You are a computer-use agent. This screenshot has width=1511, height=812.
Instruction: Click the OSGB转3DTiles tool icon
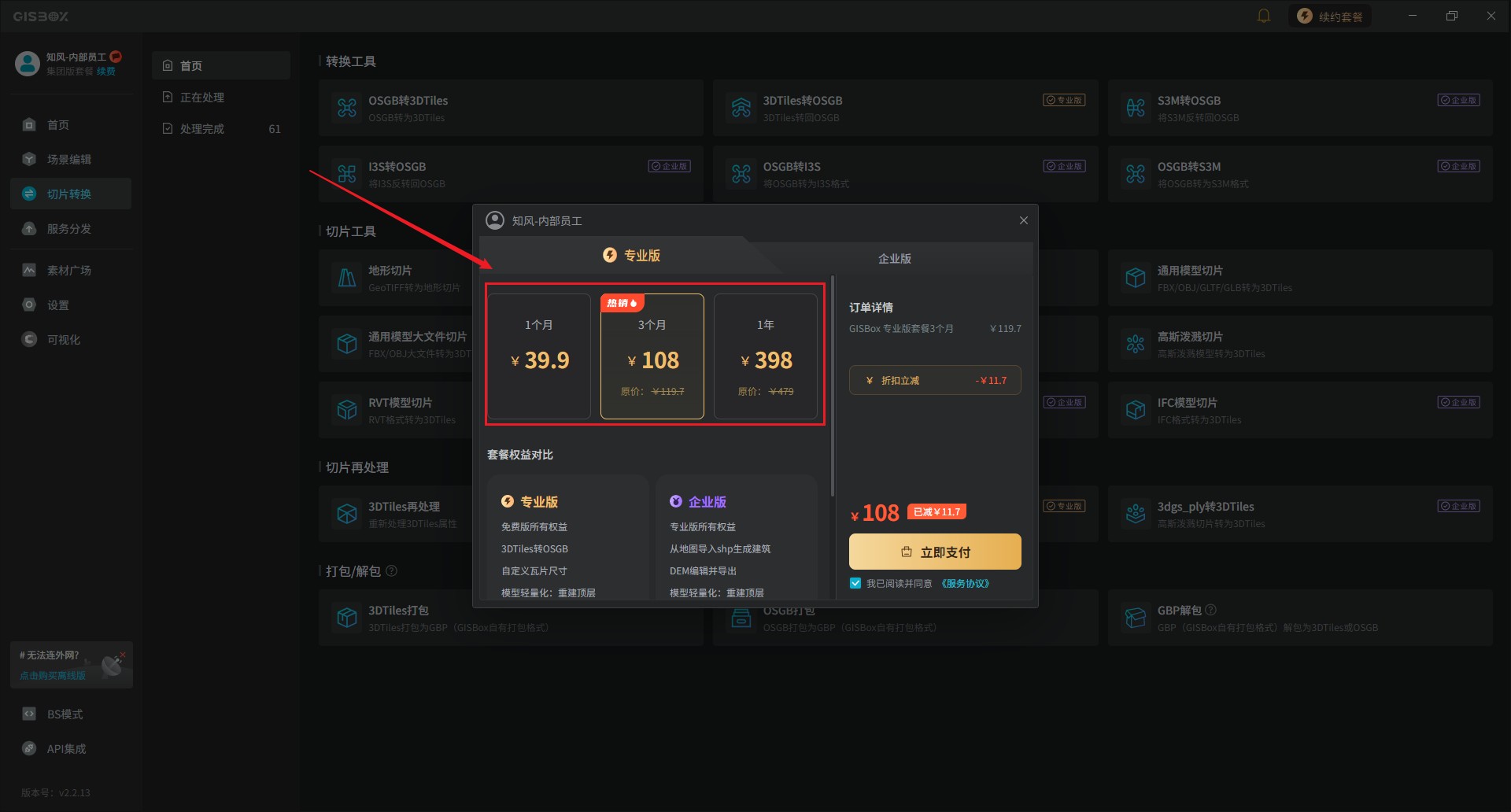347,108
